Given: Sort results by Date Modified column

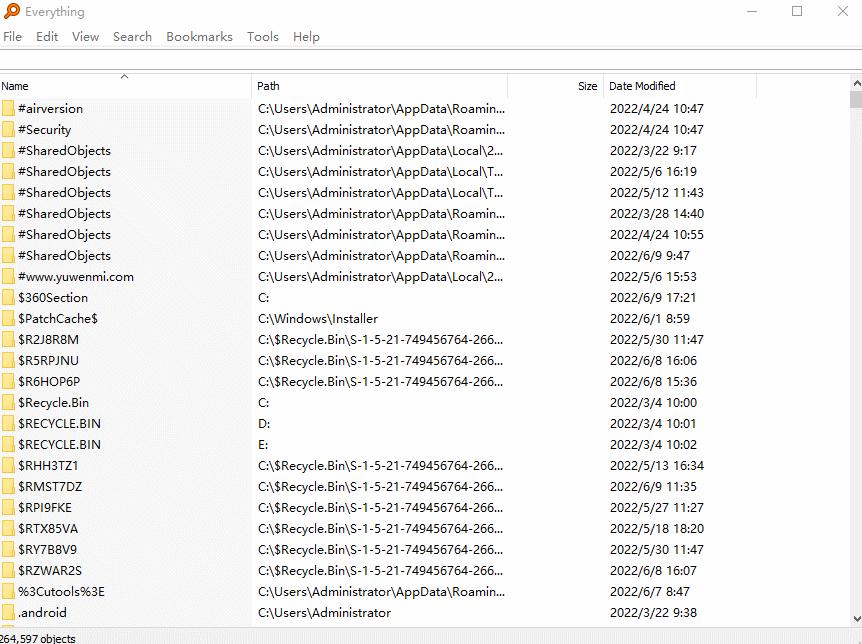Looking at the screenshot, I should pyautogui.click(x=642, y=86).
